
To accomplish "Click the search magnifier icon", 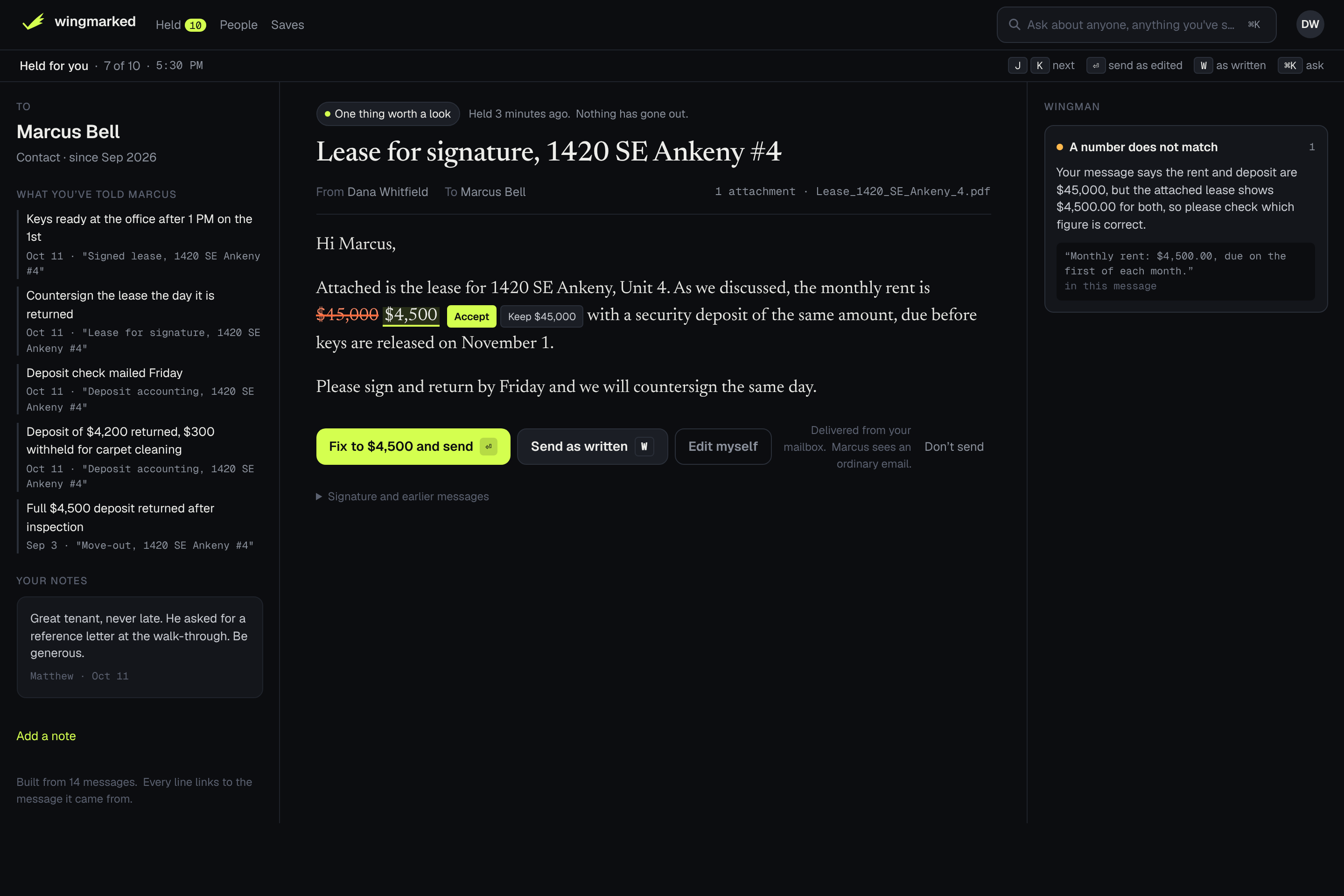I will point(1014,25).
